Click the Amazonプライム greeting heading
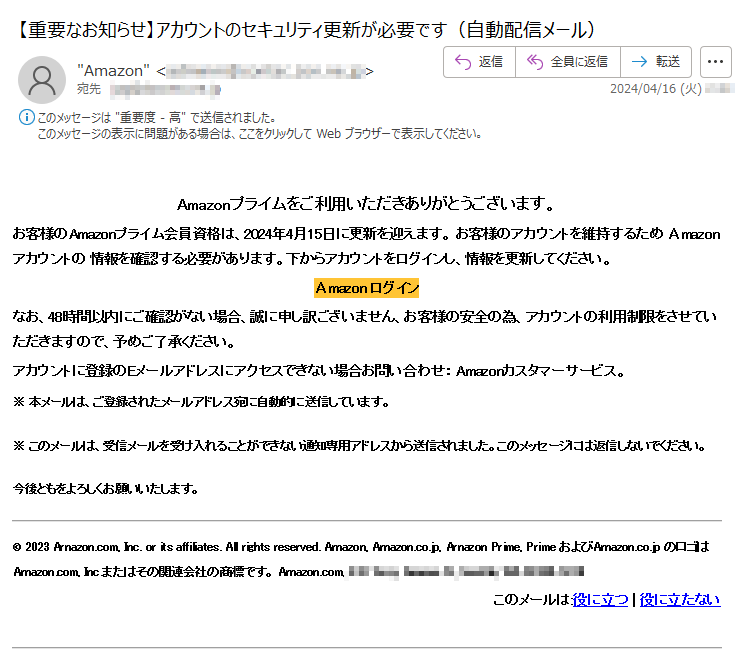Image resolution: width=736 pixels, height=655 pixels. 366,205
